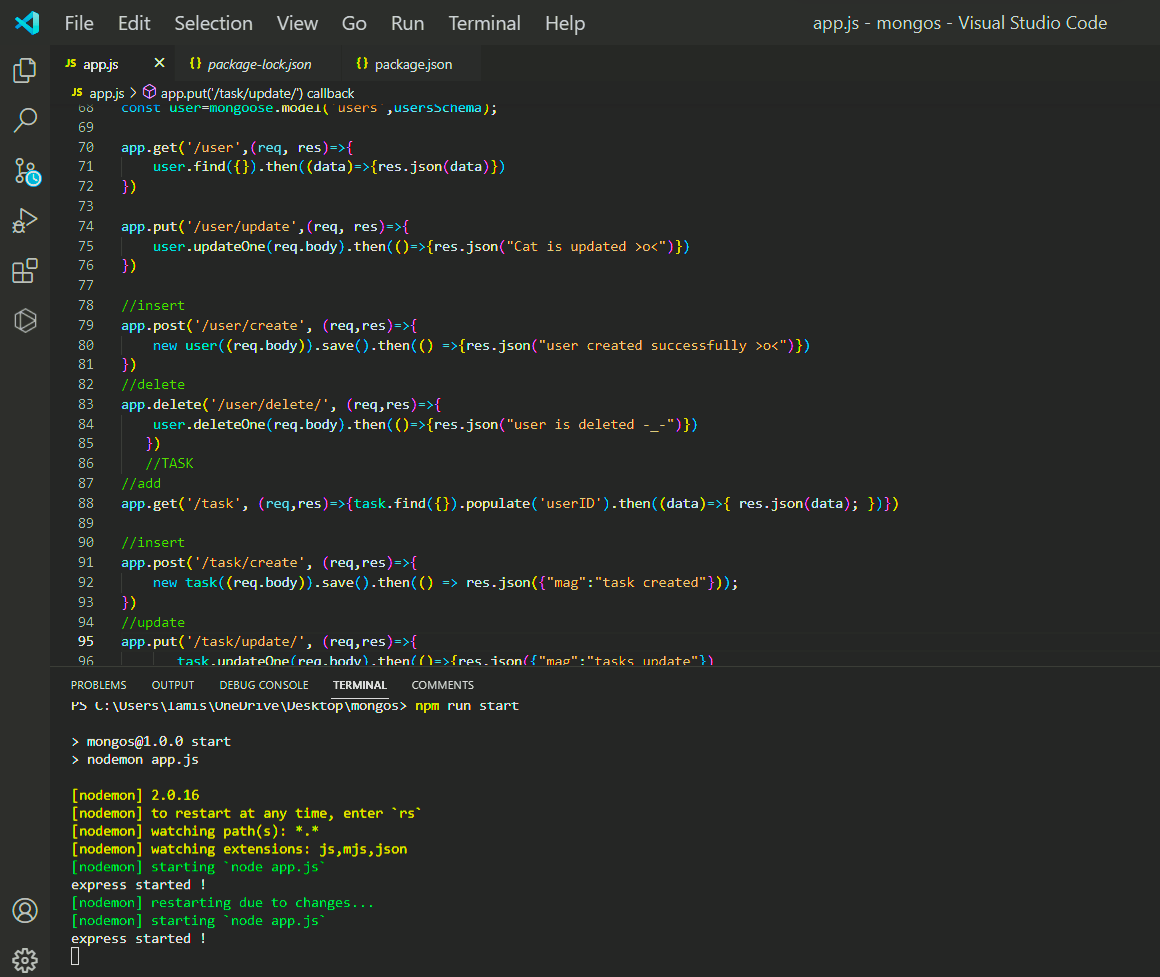Open the Go menu

354,24
